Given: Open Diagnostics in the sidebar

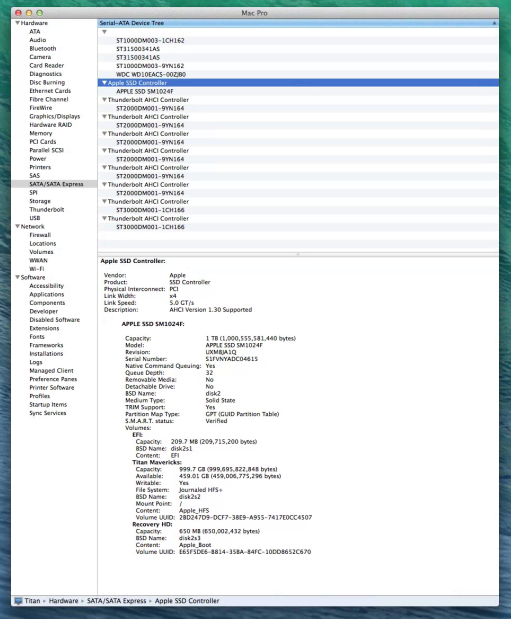Looking at the screenshot, I should tap(45, 74).
